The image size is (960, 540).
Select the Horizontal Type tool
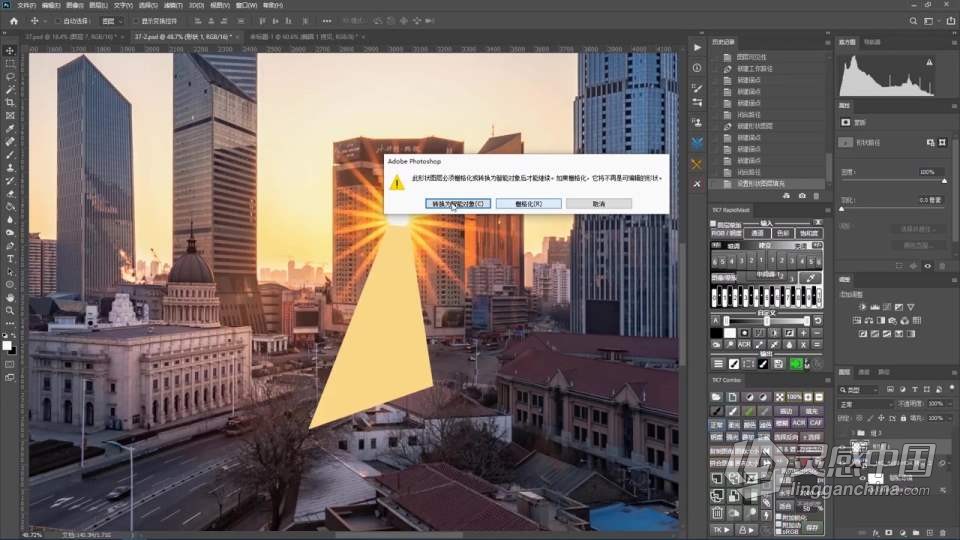(10, 258)
